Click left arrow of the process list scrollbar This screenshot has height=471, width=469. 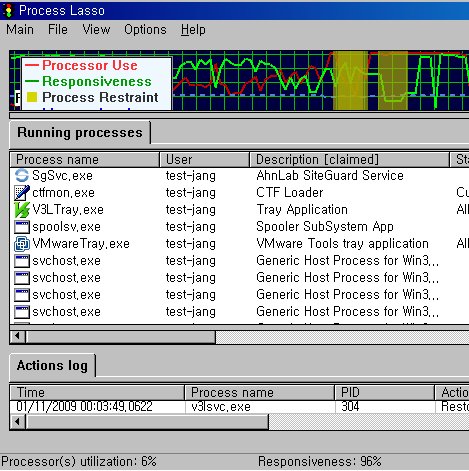(x=18, y=337)
